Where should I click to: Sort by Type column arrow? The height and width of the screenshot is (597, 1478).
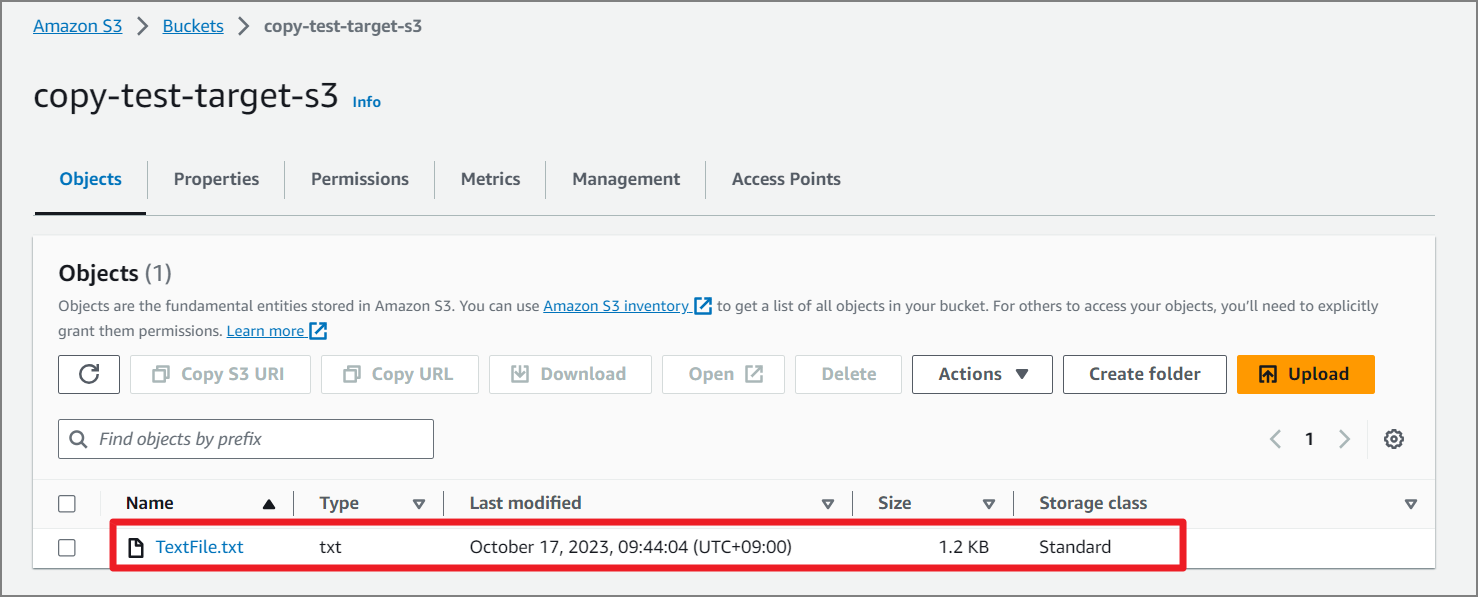coord(419,504)
